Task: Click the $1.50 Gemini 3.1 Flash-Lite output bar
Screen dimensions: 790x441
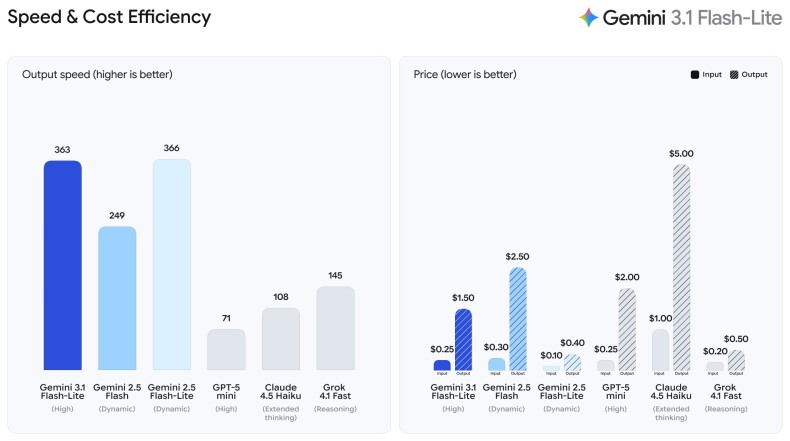Action: pos(463,340)
